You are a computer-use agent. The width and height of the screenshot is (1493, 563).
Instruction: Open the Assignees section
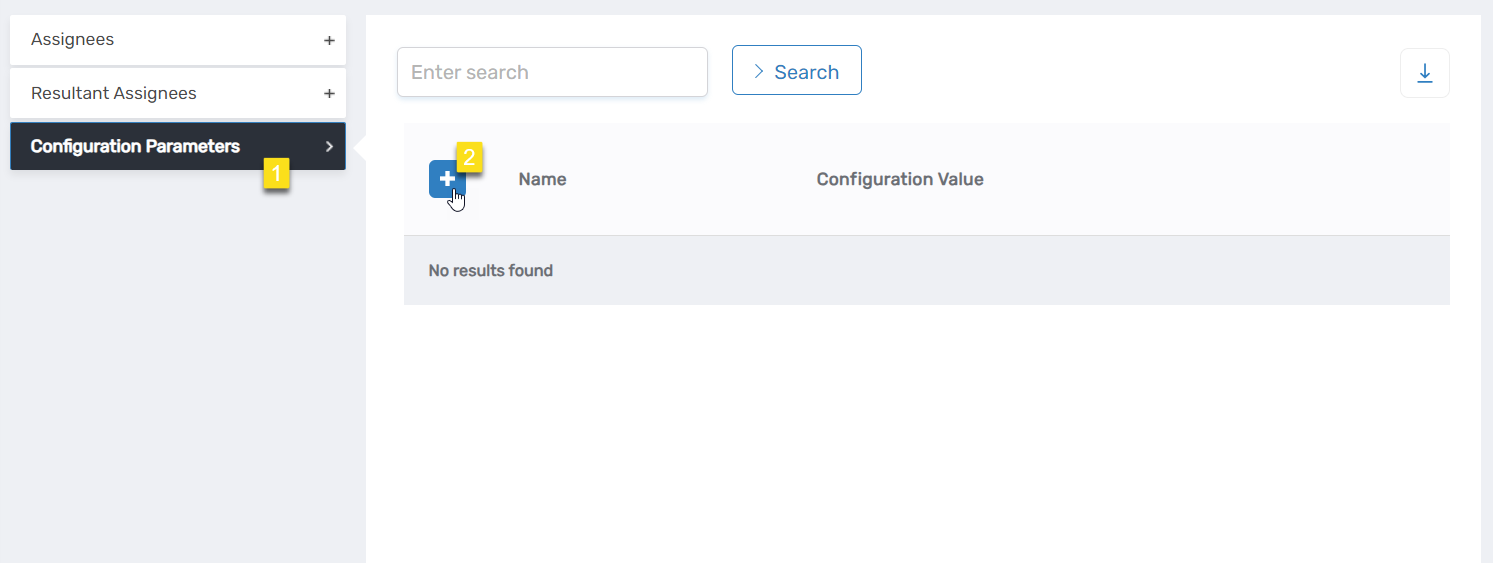click(73, 40)
